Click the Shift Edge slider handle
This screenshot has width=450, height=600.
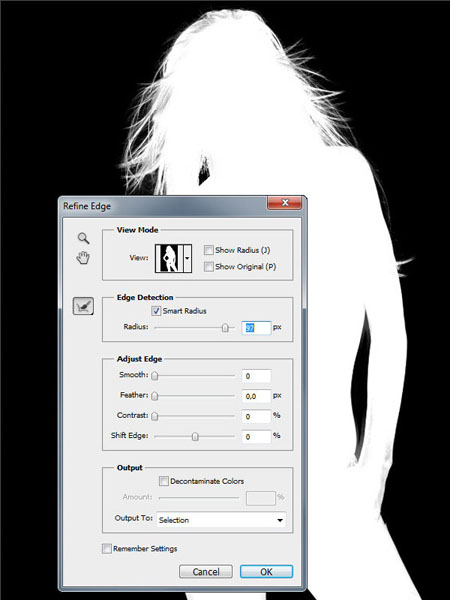click(195, 437)
